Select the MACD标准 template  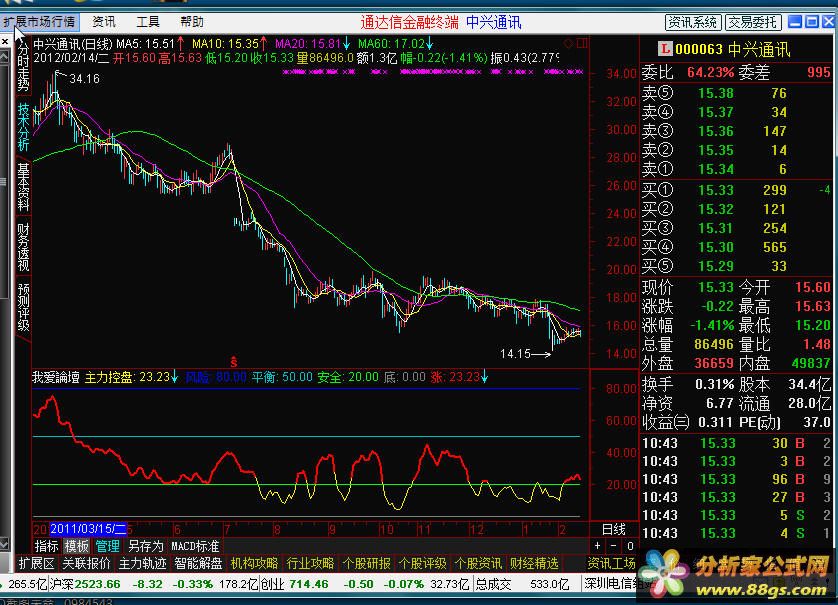point(195,546)
